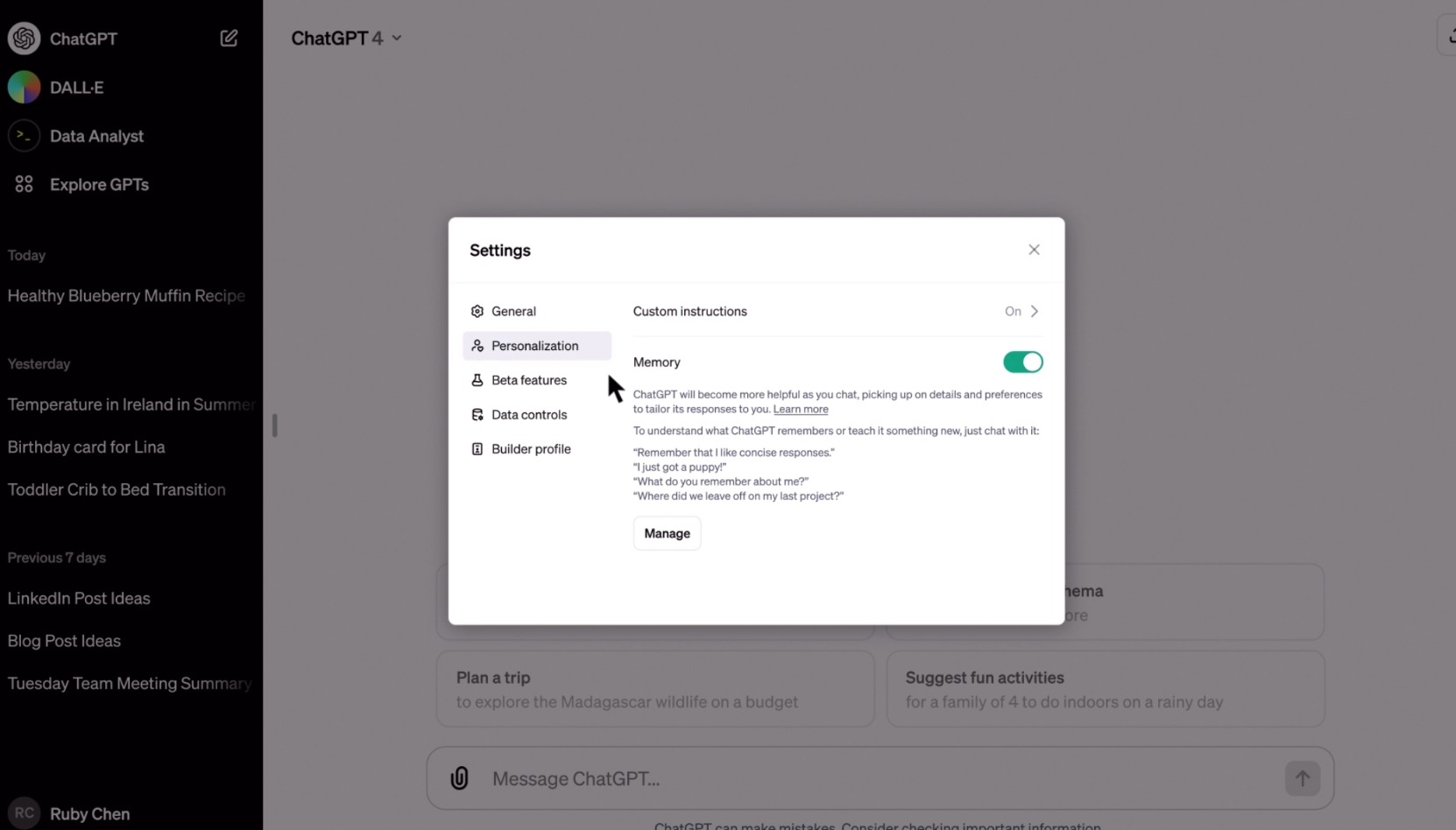Viewport: 1456px width, 830px height.
Task: Click the Manage memory button
Action: point(667,533)
